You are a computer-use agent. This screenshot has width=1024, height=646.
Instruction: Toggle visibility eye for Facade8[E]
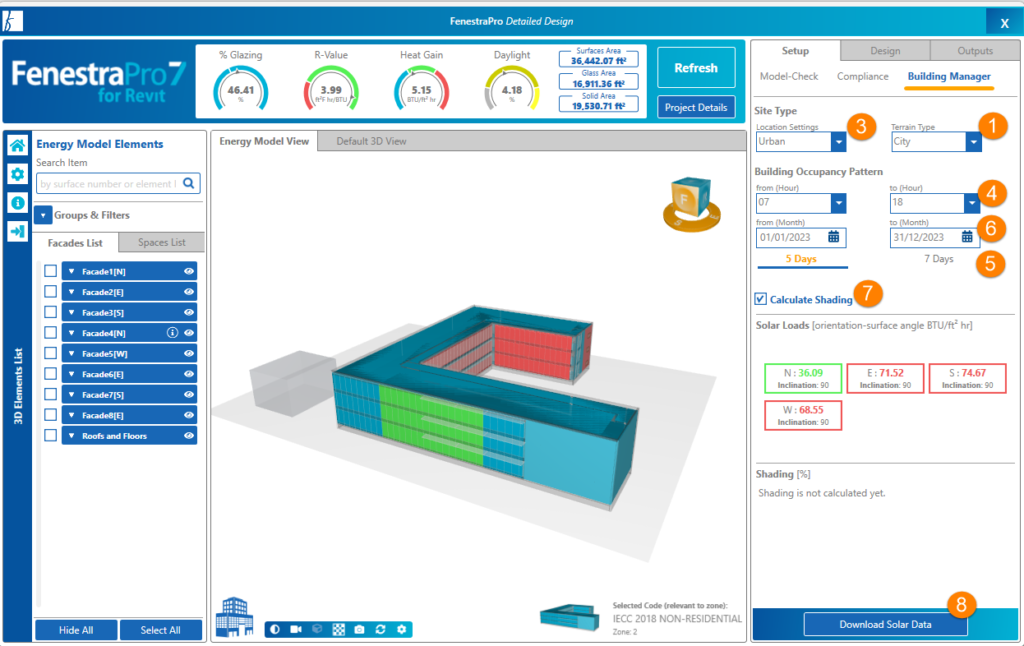pyautogui.click(x=189, y=415)
